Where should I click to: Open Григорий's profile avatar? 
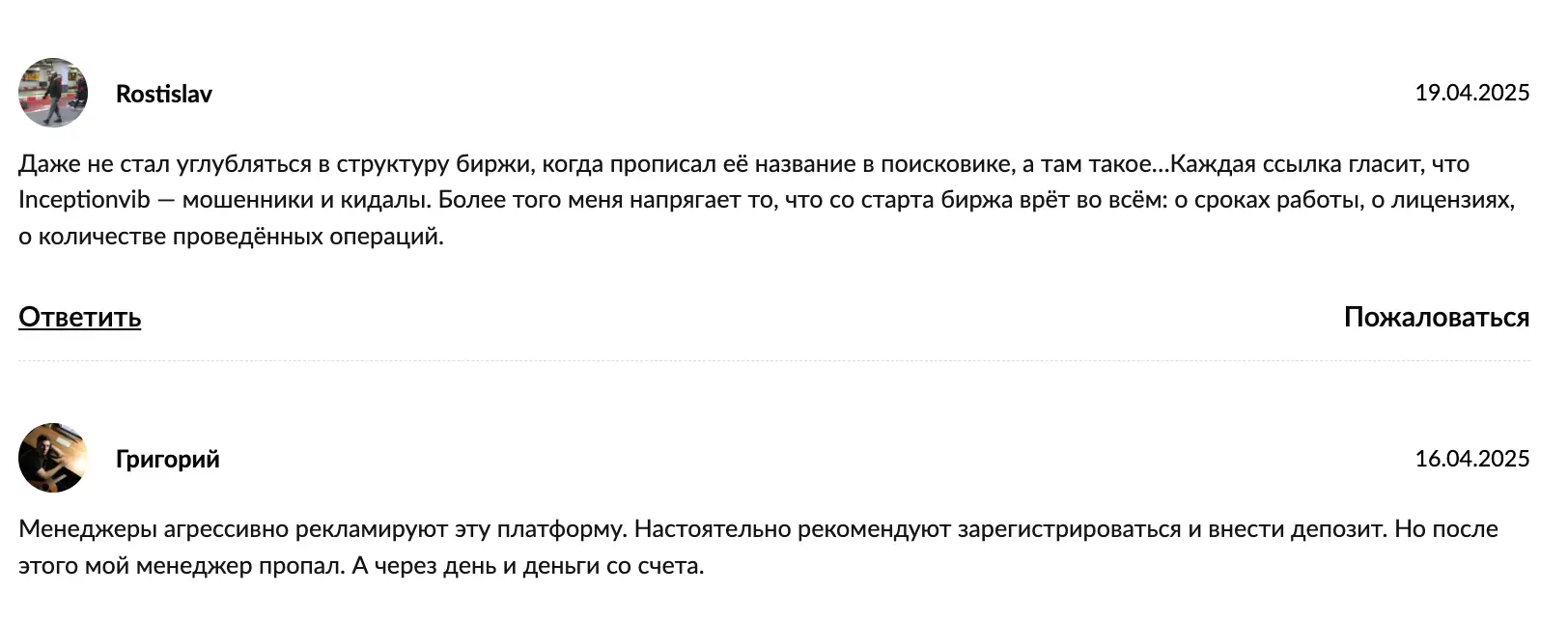53,458
